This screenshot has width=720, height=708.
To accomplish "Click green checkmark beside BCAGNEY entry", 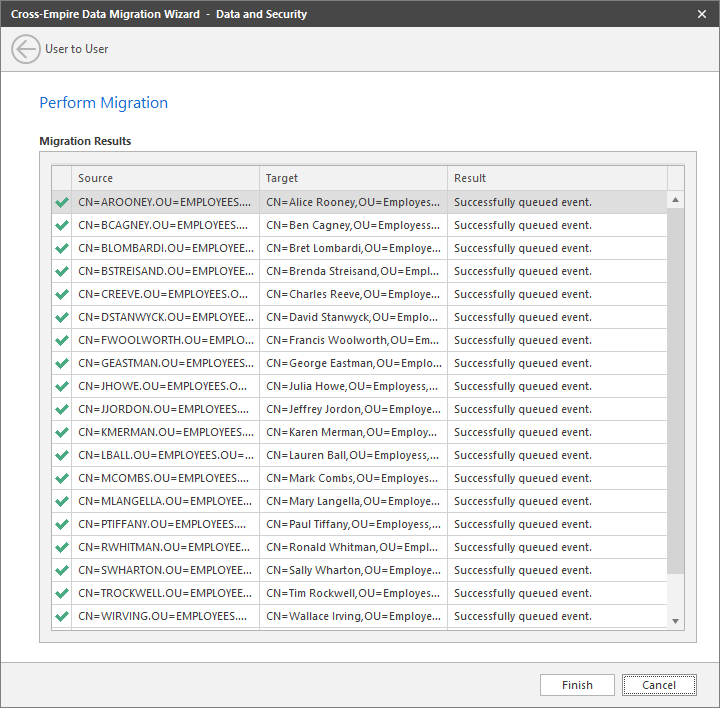I will pos(62,225).
